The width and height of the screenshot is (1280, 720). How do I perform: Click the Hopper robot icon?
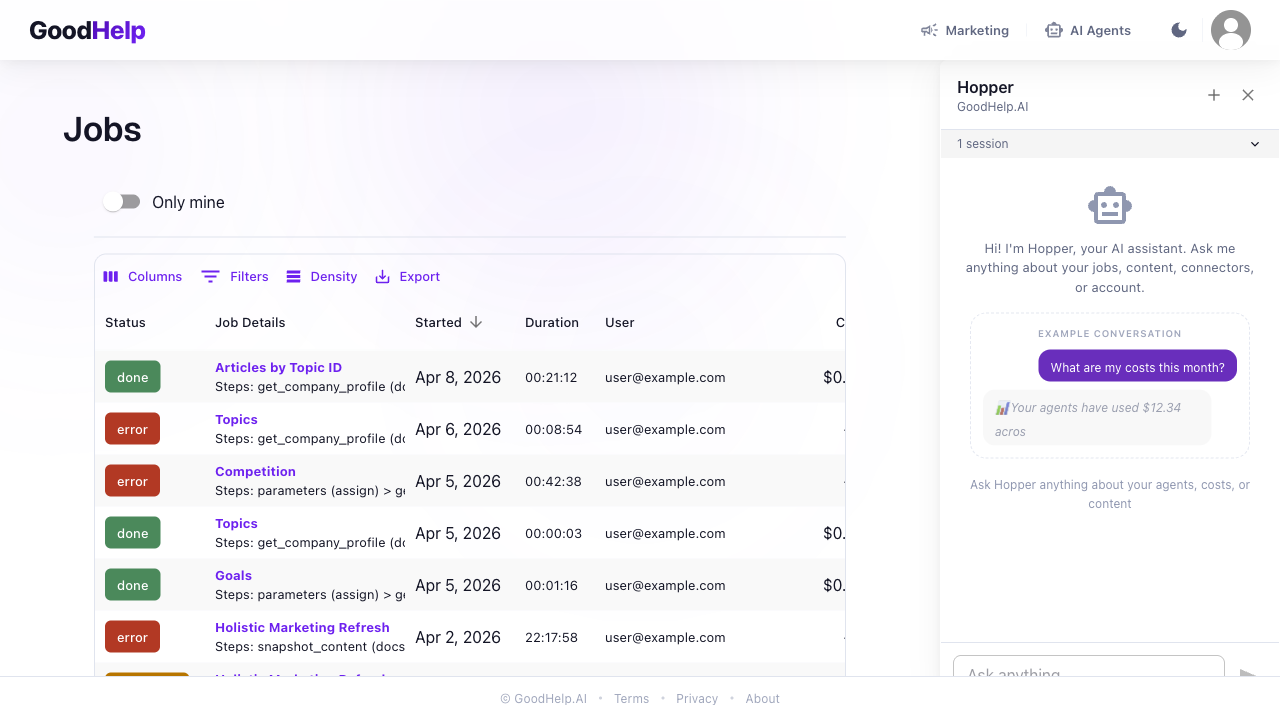1109,206
